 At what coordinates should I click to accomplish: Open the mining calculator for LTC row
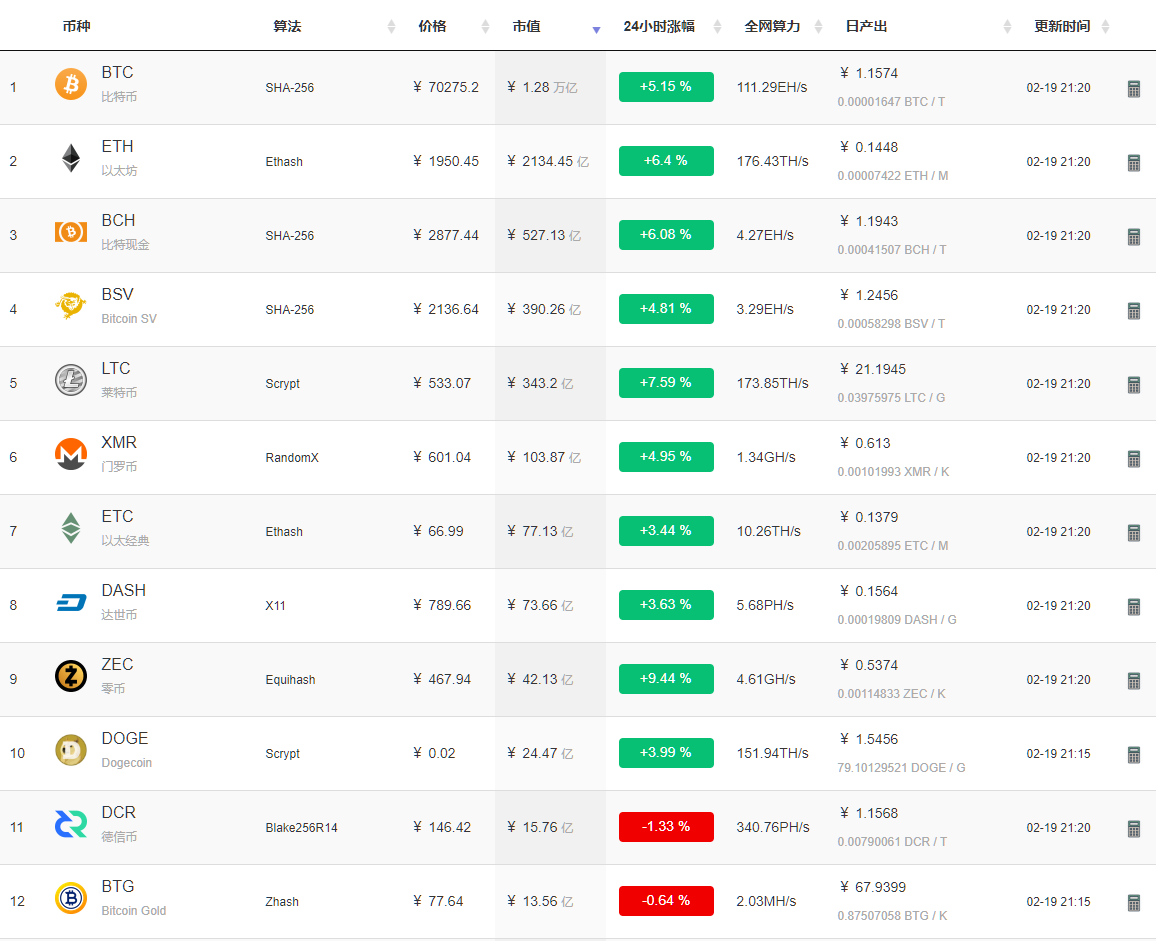click(x=1134, y=385)
